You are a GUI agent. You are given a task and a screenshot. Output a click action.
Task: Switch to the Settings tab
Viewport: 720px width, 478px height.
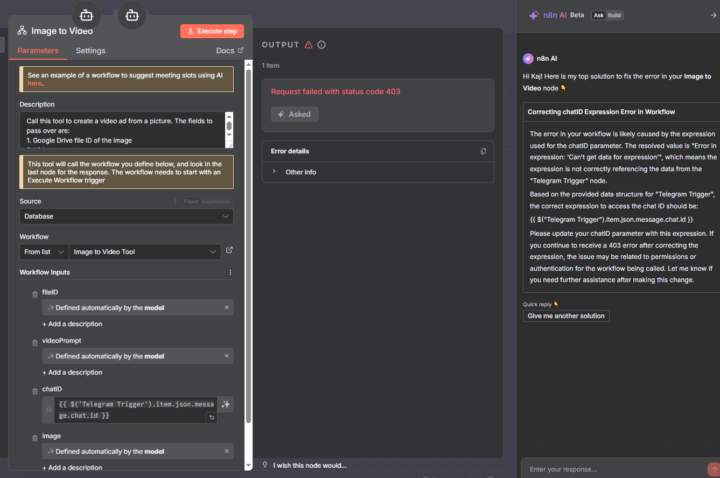(90, 51)
